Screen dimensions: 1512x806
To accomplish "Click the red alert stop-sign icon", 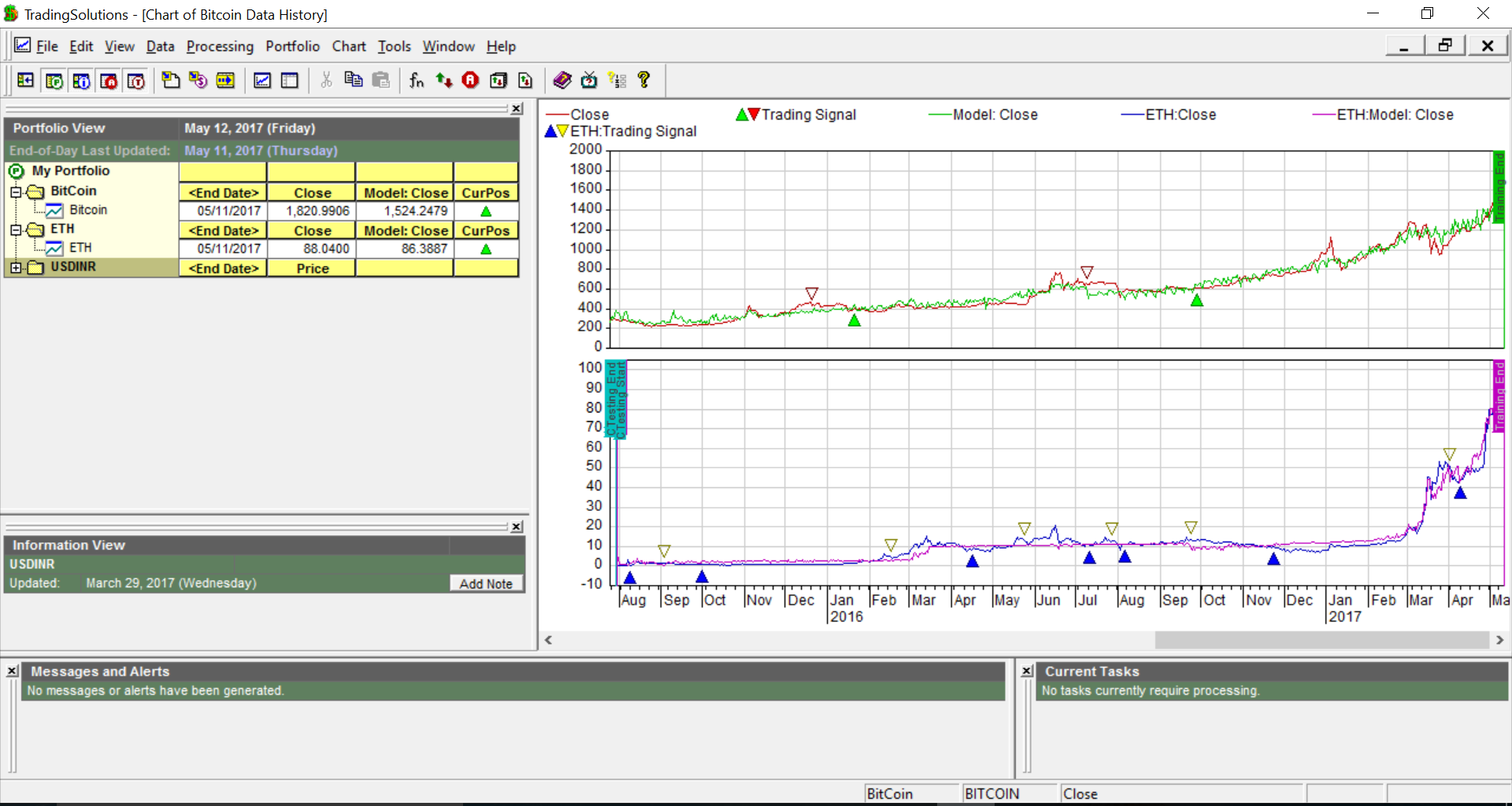I will 470,80.
